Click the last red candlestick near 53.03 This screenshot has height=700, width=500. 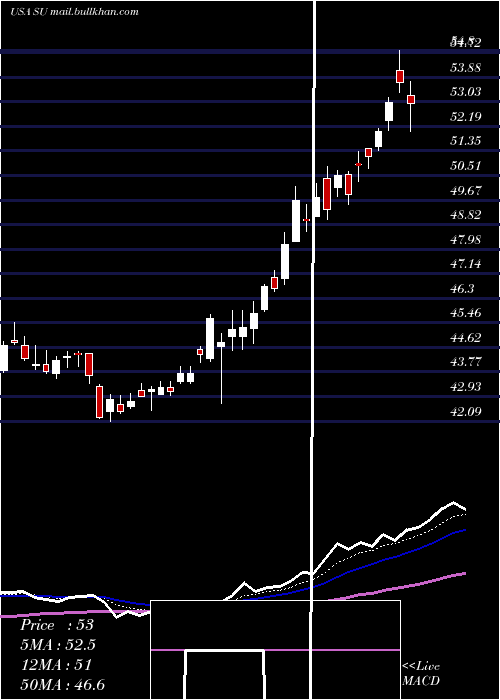tap(411, 99)
